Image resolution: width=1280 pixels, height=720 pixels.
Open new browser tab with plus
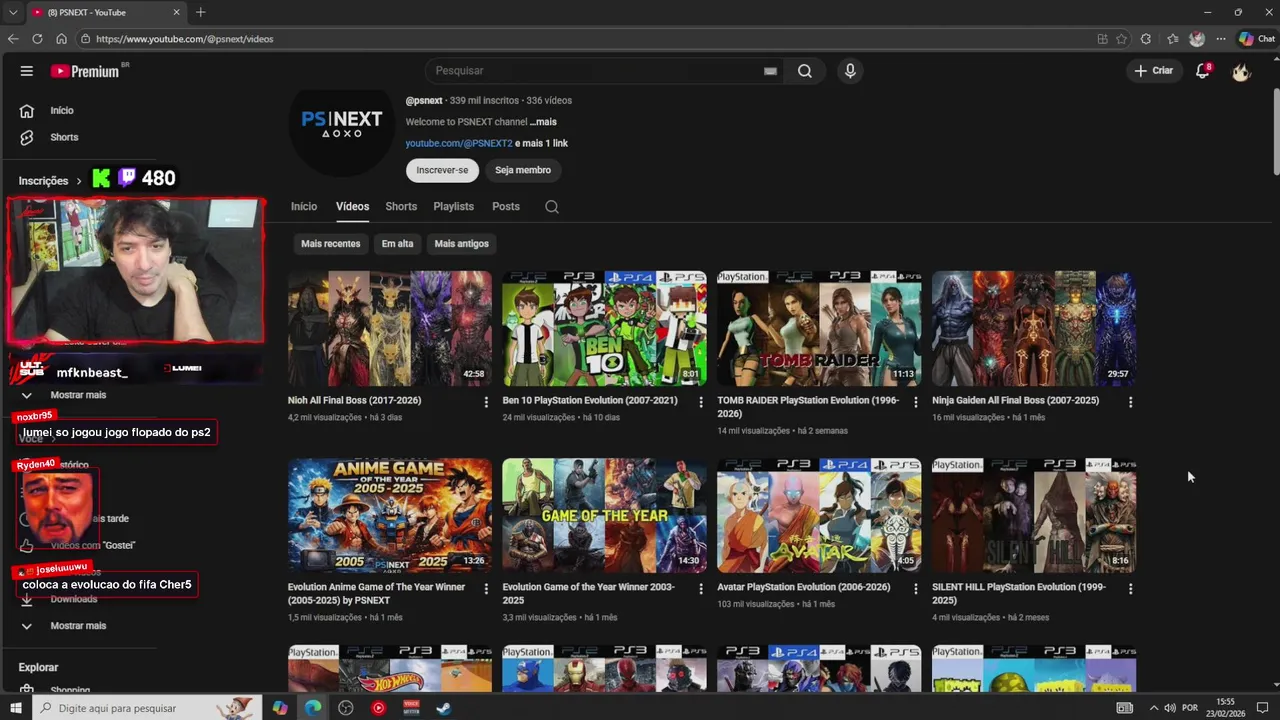click(200, 12)
